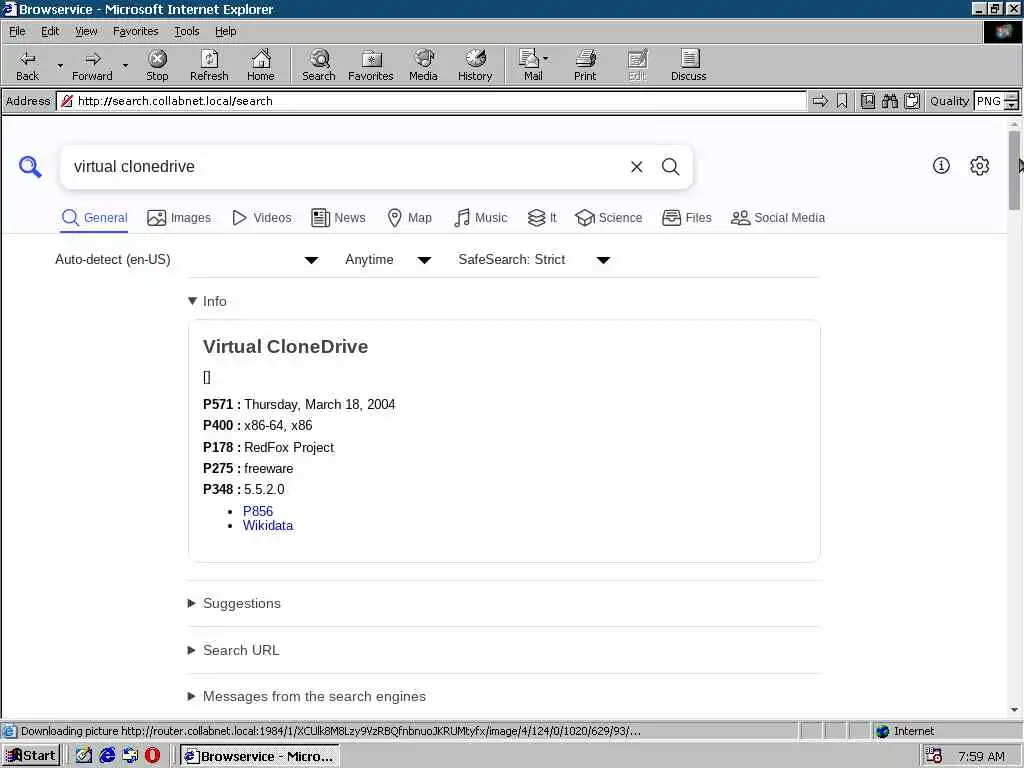The image size is (1024, 768).
Task: Click the blue magnifier logo icon
Action: 30,167
